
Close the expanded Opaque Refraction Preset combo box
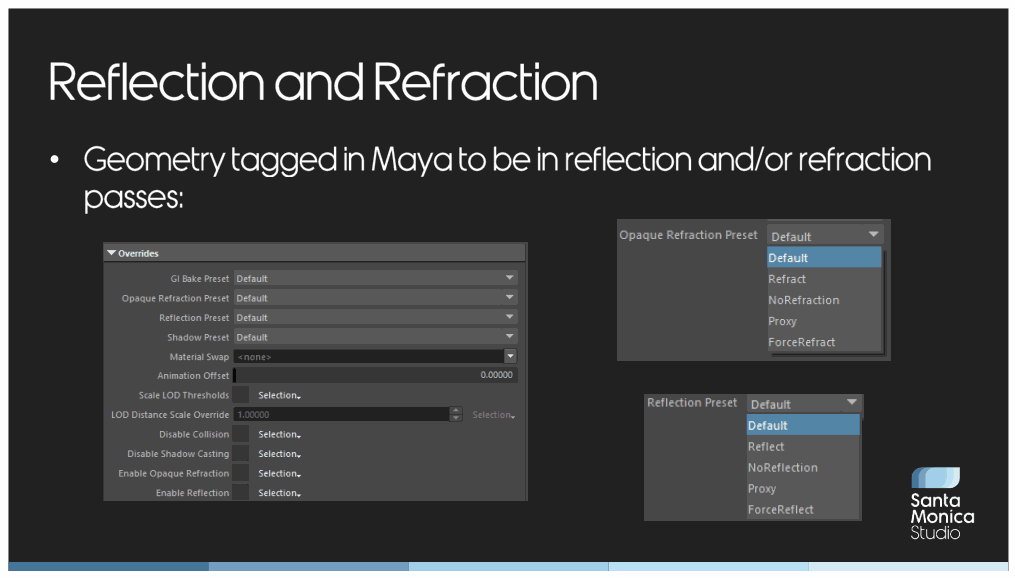(x=825, y=236)
